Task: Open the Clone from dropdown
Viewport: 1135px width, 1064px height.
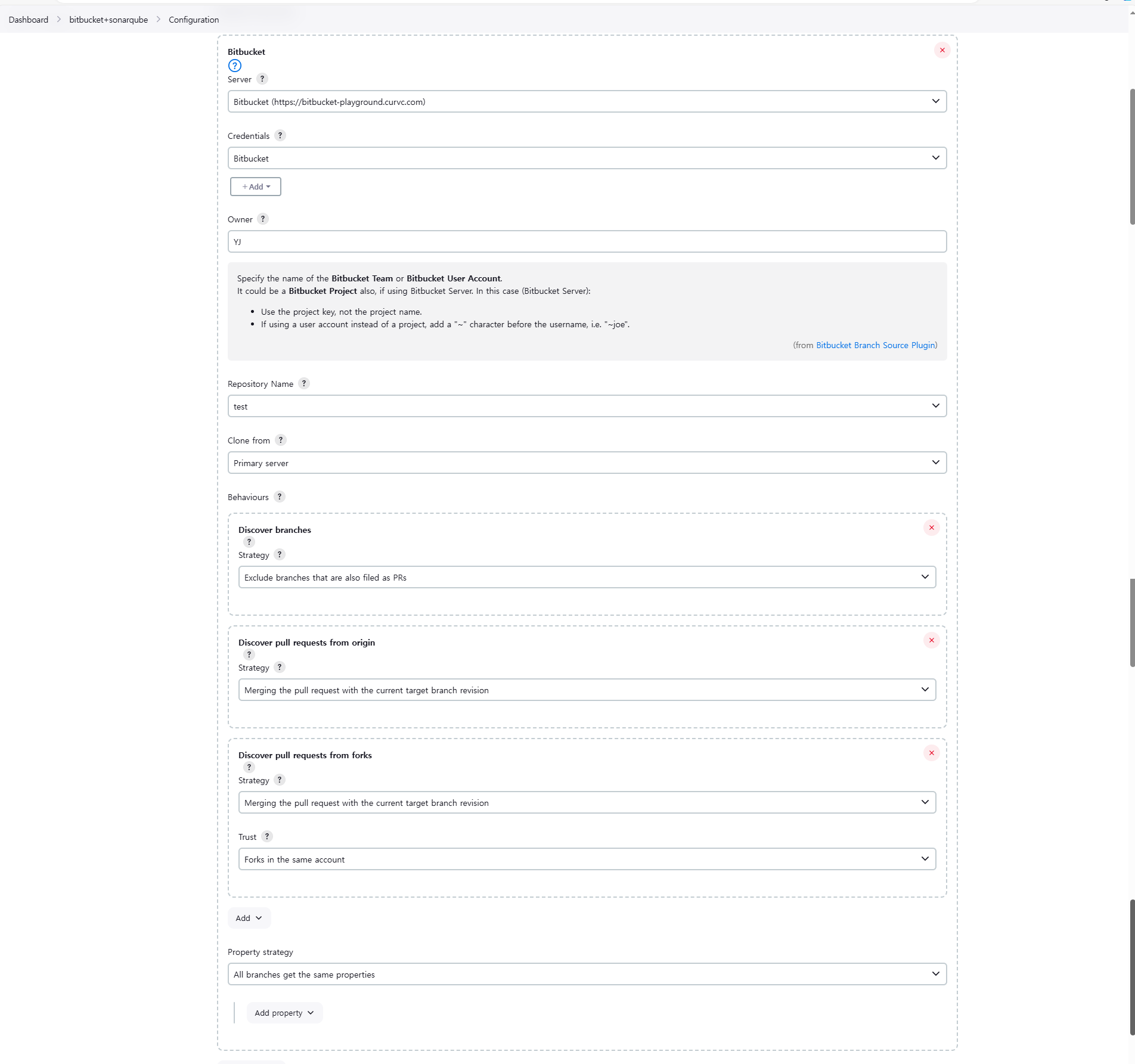Action: pyautogui.click(x=587, y=463)
